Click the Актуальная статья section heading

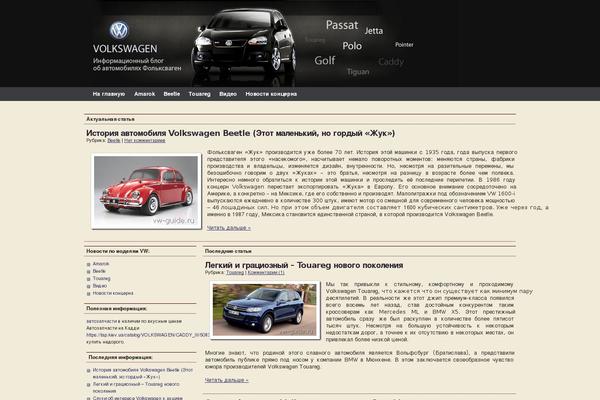(x=110, y=119)
